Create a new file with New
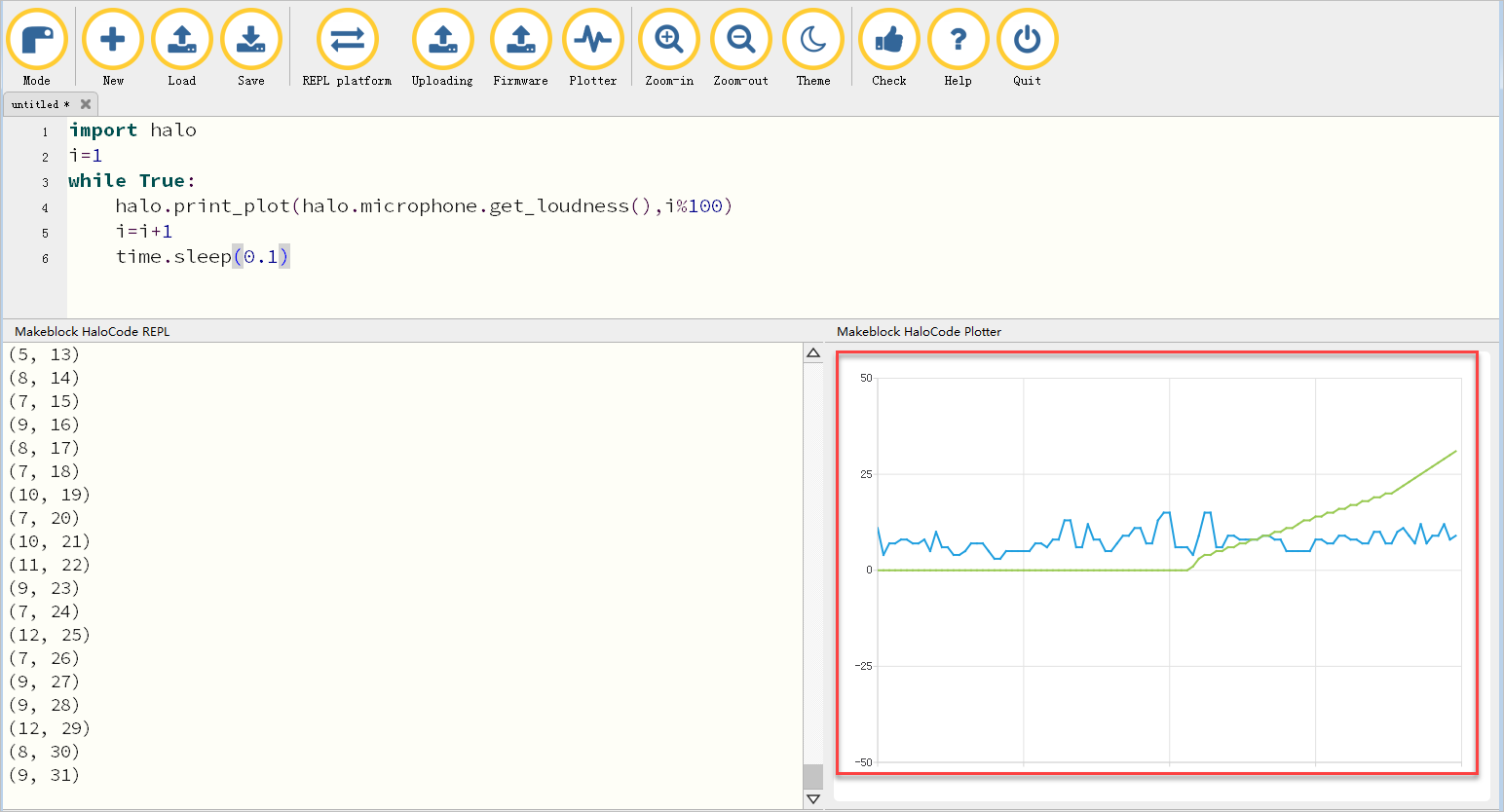 point(113,40)
